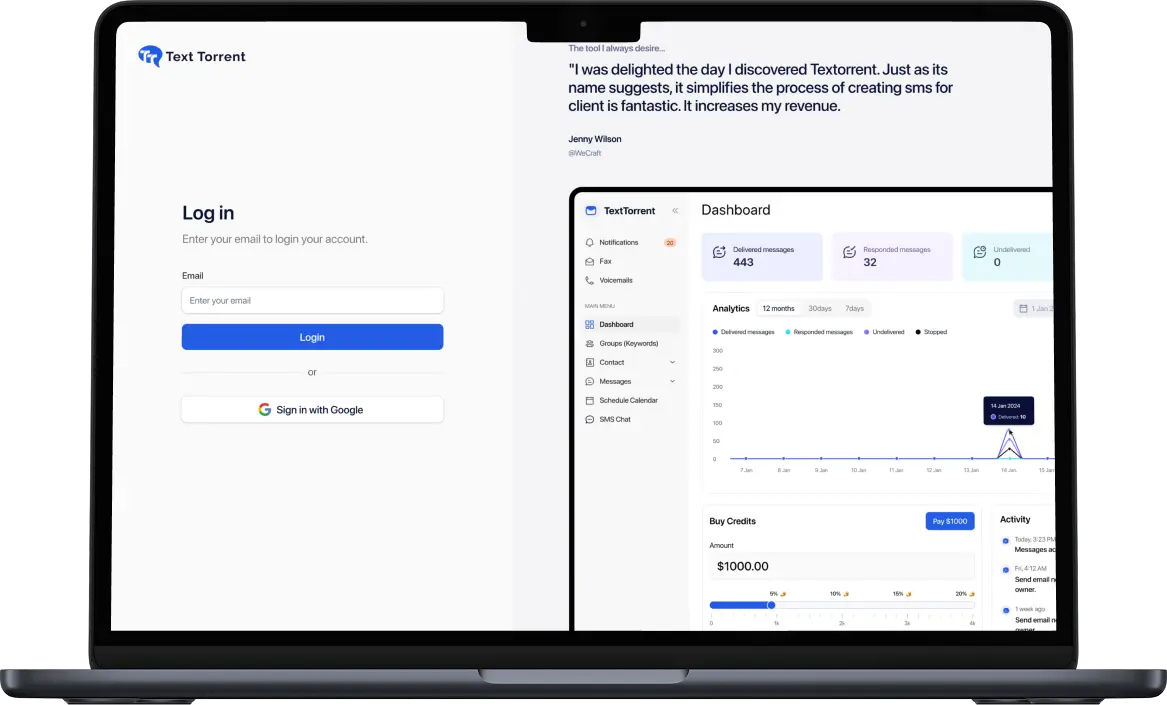Click the Voicemails phone icon
The height and width of the screenshot is (705, 1167).
590,280
